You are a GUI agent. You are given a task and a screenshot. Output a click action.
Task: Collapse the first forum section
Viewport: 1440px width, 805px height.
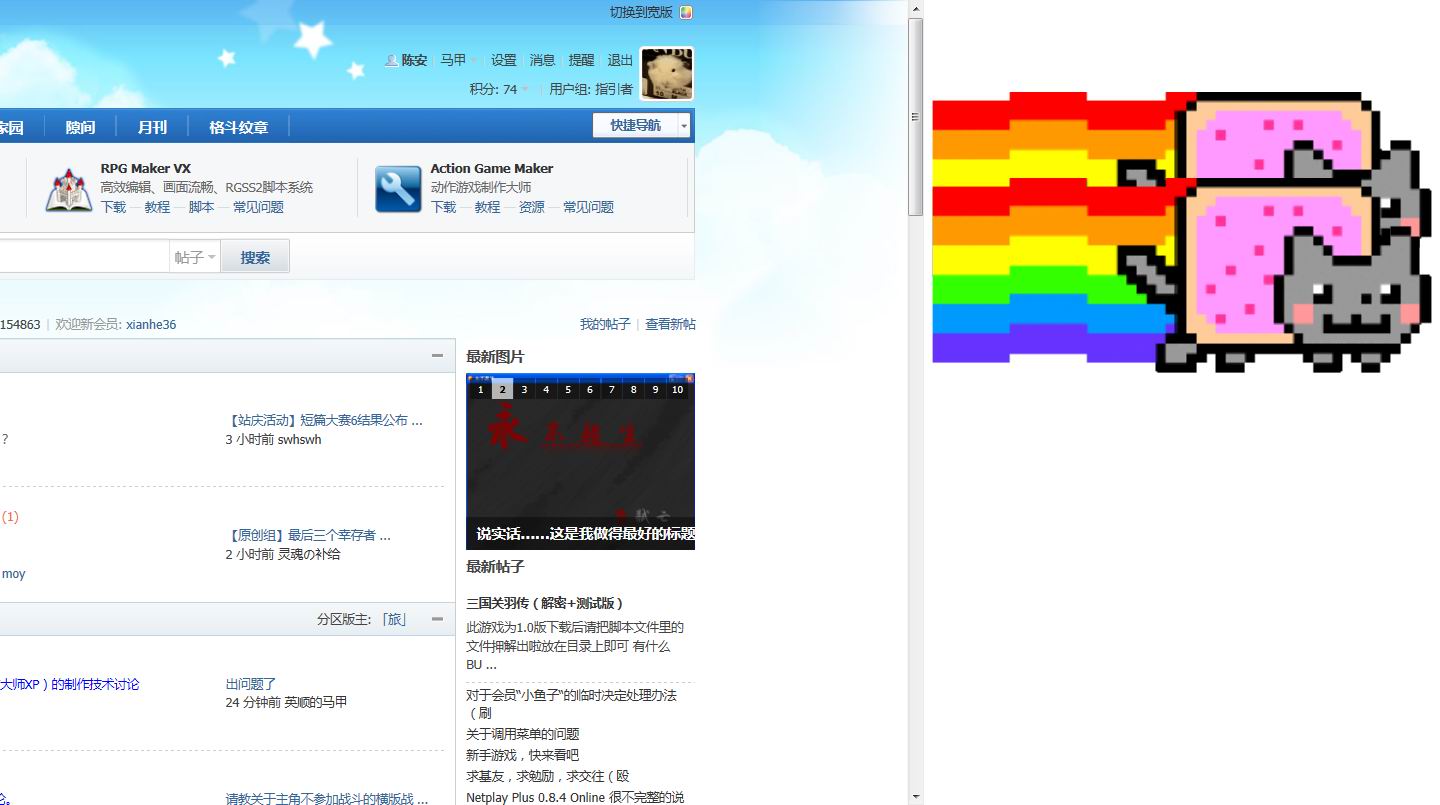(x=437, y=356)
